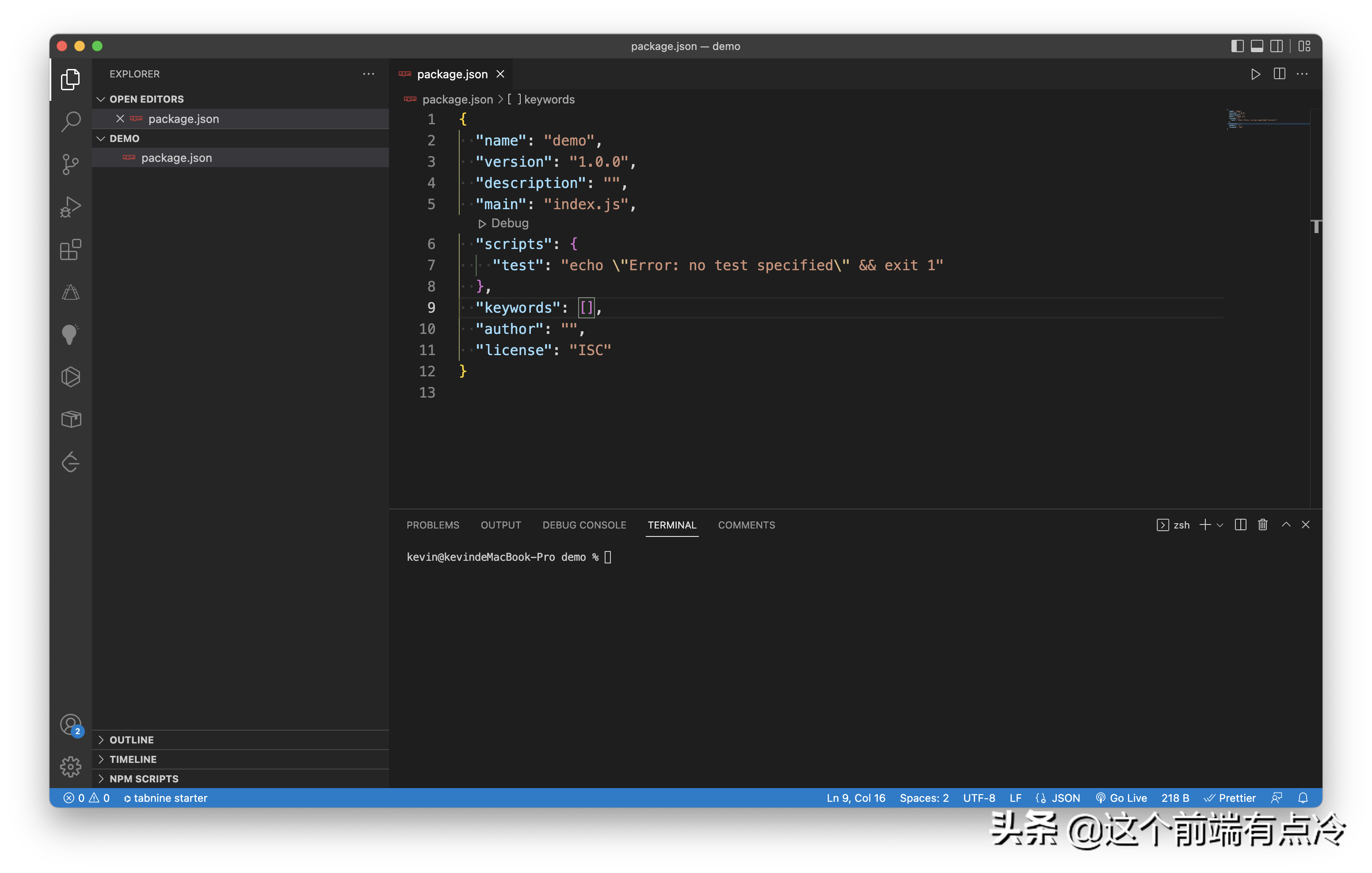Click Ln 9, Col 16 status item
Image resolution: width=1372 pixels, height=873 pixels.
(x=856, y=798)
